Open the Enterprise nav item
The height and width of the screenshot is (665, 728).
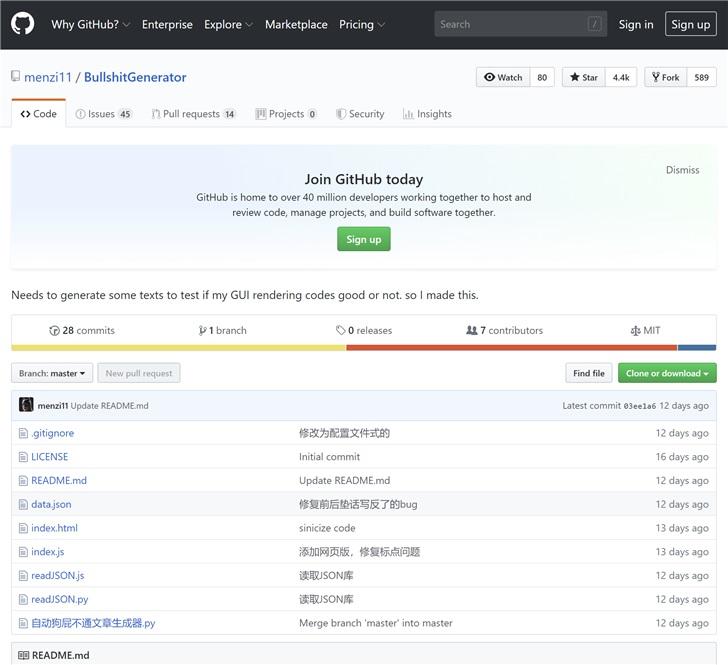click(x=167, y=25)
